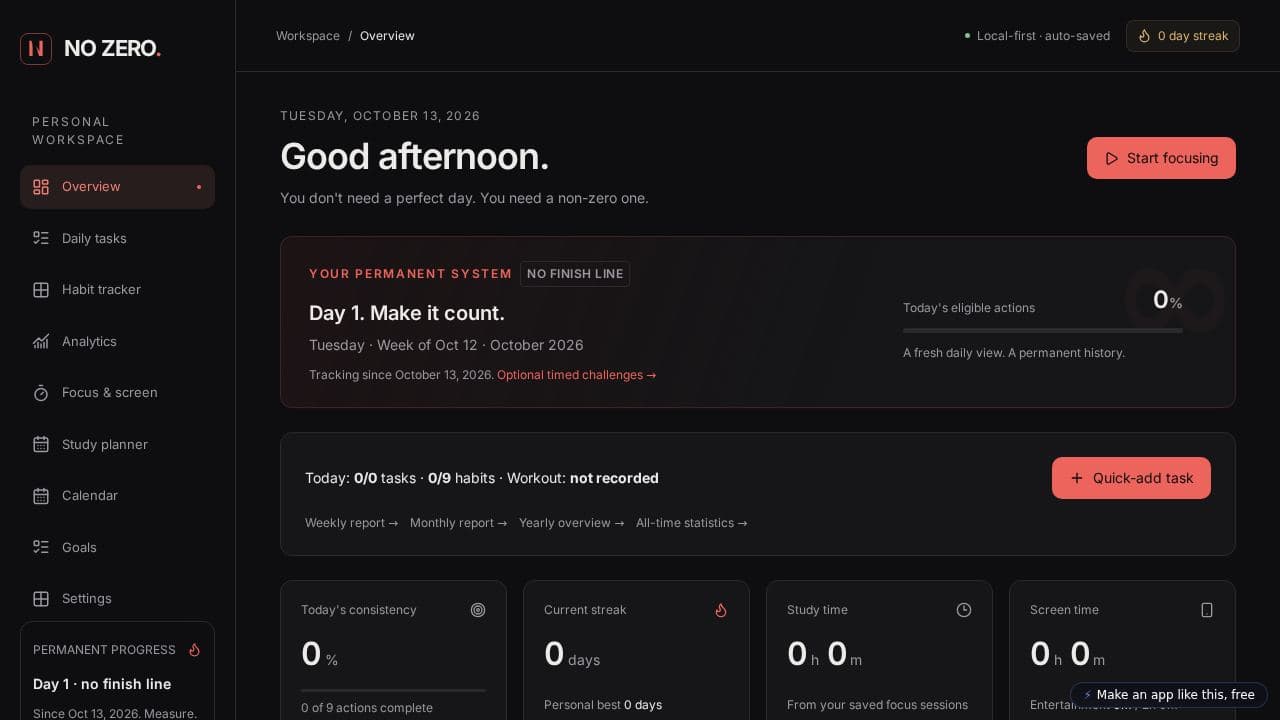This screenshot has width=1280, height=720.
Task: Click the Focus & screen timer icon
Action: tap(41, 393)
